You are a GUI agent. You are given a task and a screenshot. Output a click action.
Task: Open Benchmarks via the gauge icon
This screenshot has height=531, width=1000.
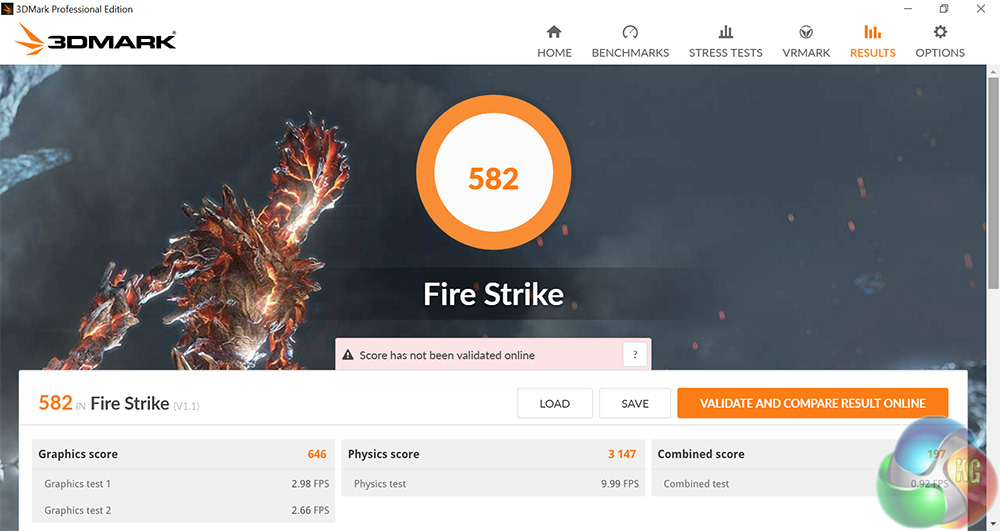[630, 32]
